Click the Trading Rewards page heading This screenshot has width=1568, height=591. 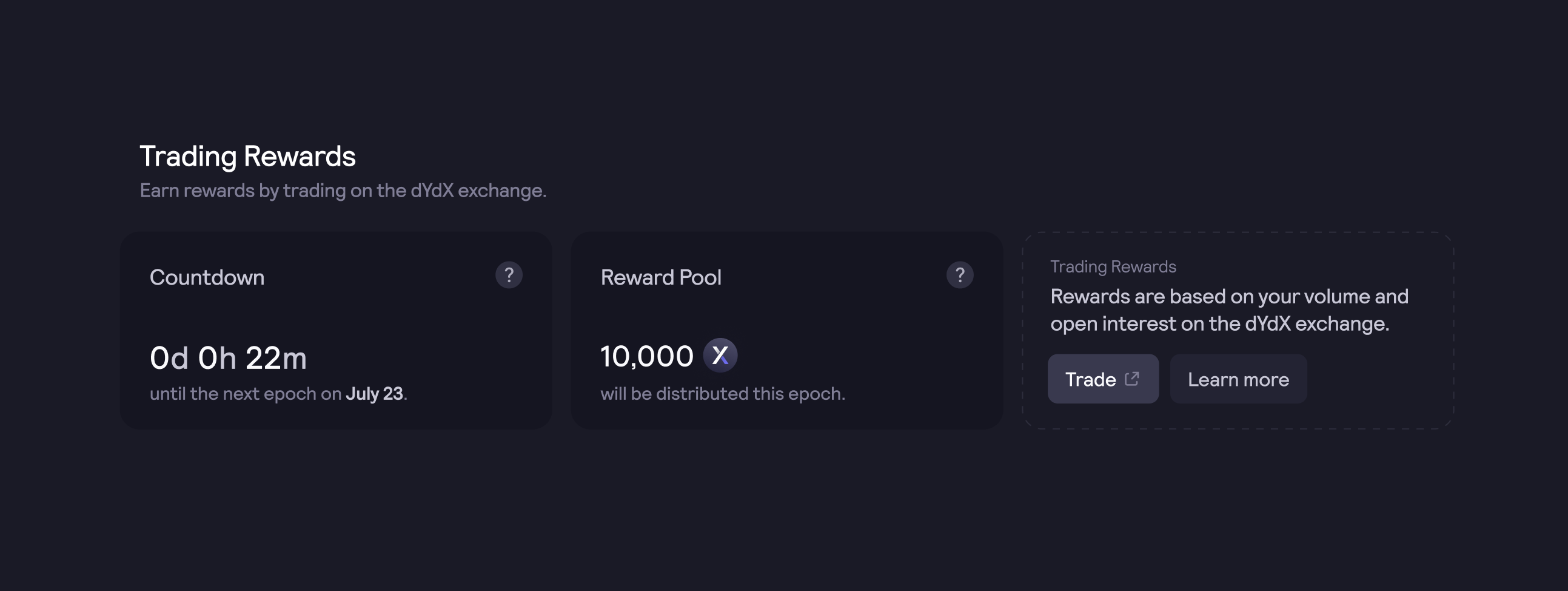pyautogui.click(x=248, y=157)
